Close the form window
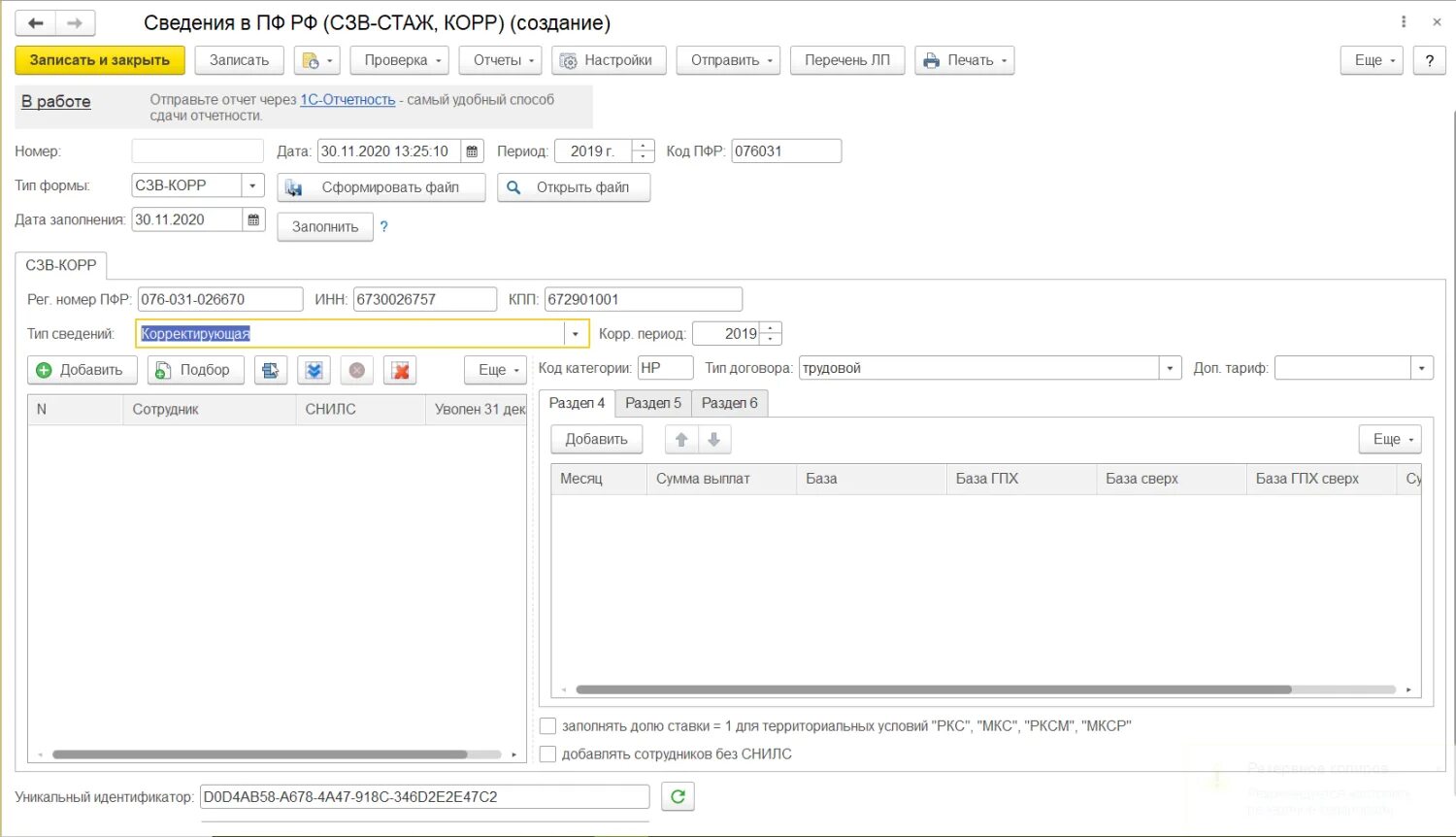Screen dimensions: 1456x837 click(x=1437, y=22)
